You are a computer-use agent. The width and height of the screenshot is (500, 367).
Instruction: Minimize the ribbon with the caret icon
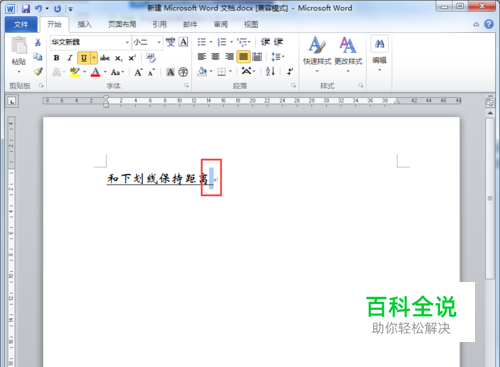(476, 24)
